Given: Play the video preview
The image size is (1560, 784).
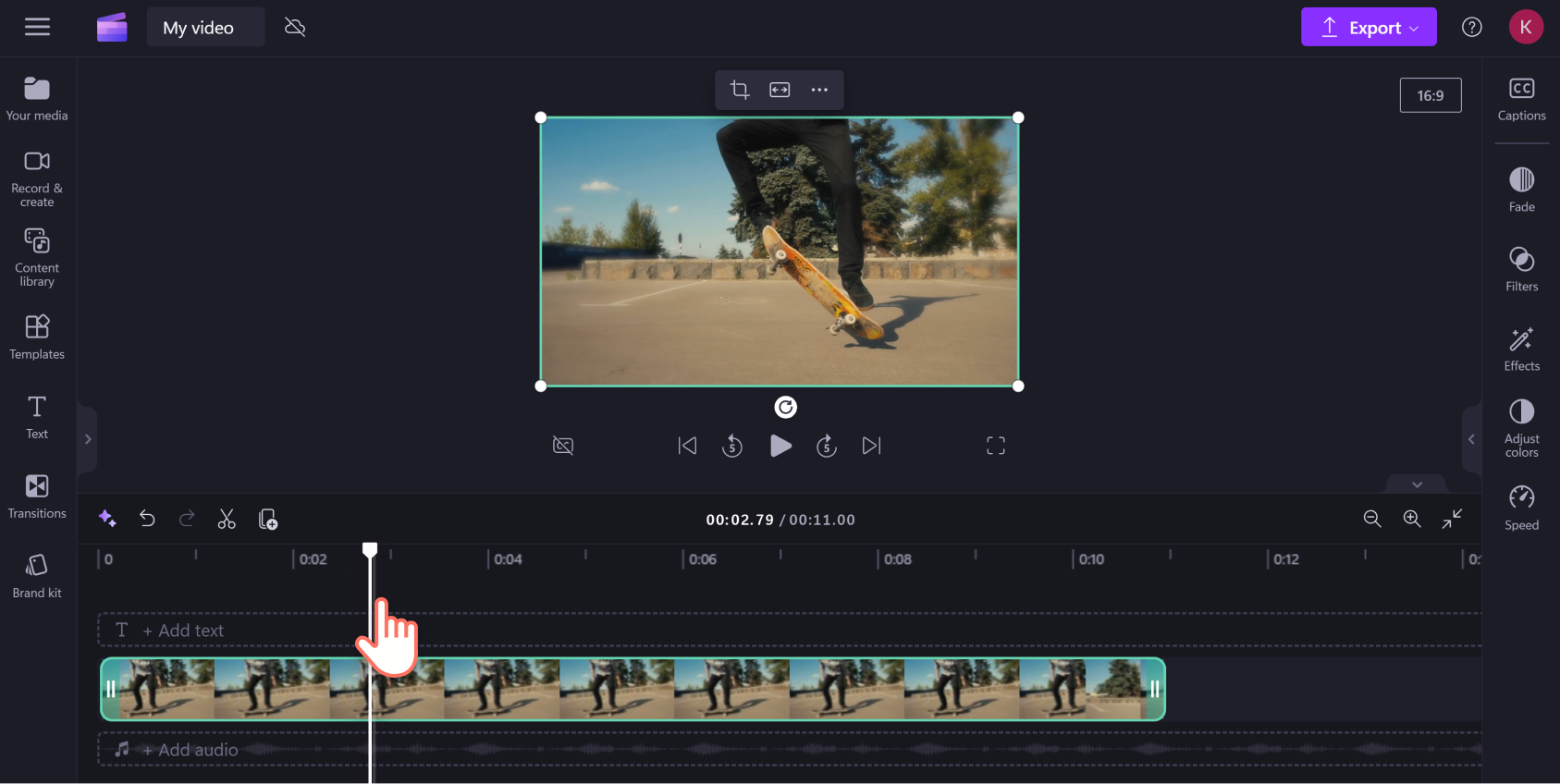Looking at the screenshot, I should (x=780, y=446).
